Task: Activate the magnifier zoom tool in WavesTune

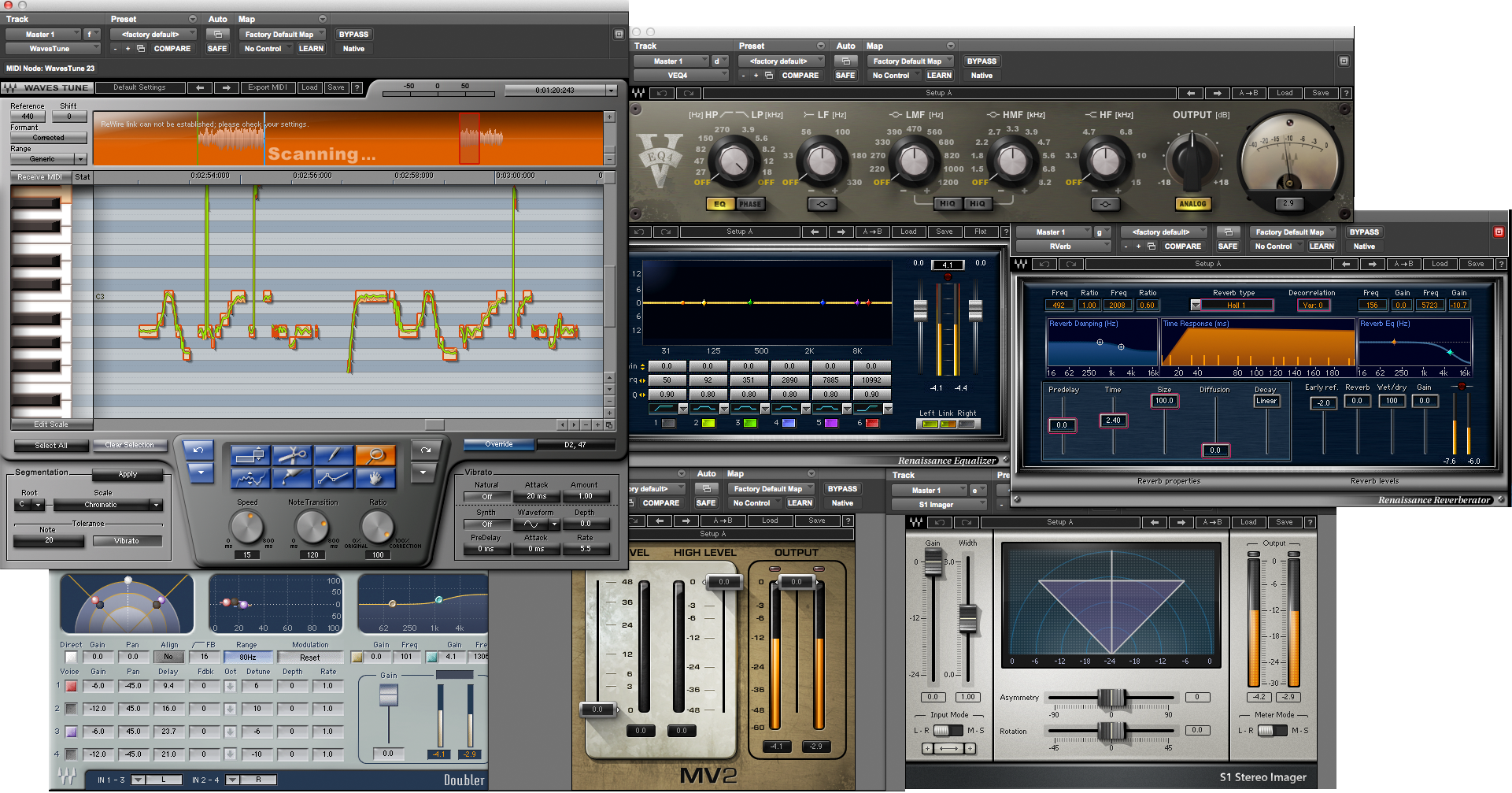Action: tap(375, 457)
